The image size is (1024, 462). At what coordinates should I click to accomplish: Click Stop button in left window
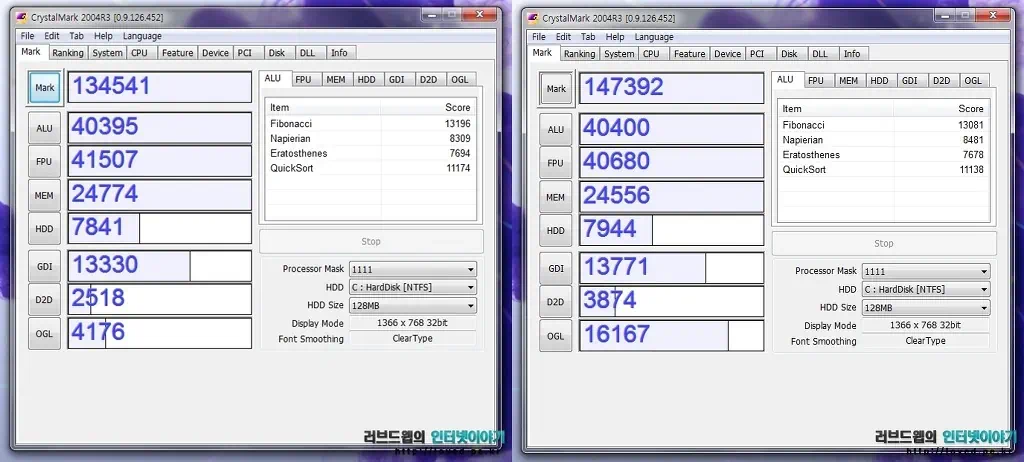click(372, 241)
